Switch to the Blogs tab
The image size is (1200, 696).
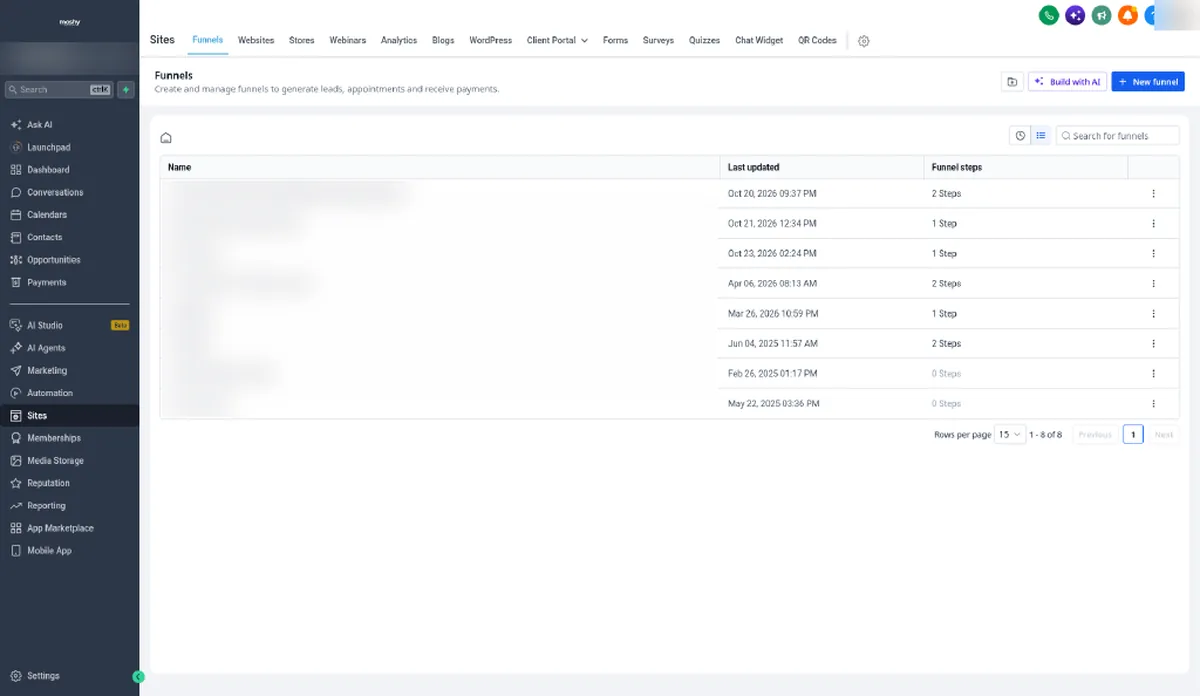point(443,40)
